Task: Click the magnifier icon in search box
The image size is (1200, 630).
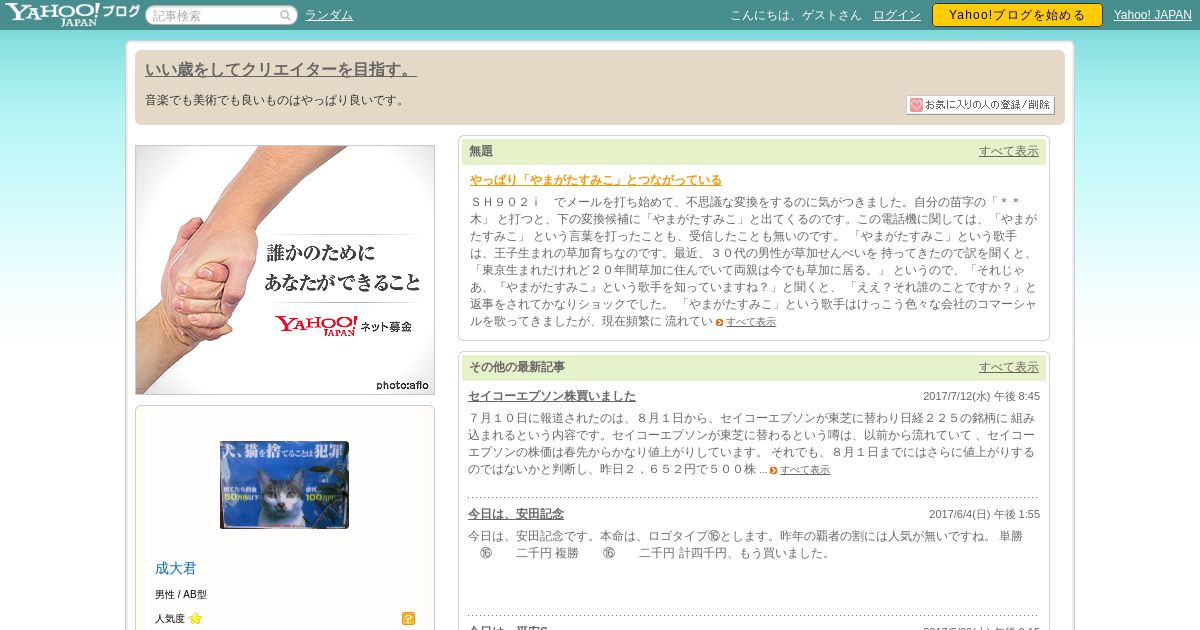Action: [x=285, y=16]
